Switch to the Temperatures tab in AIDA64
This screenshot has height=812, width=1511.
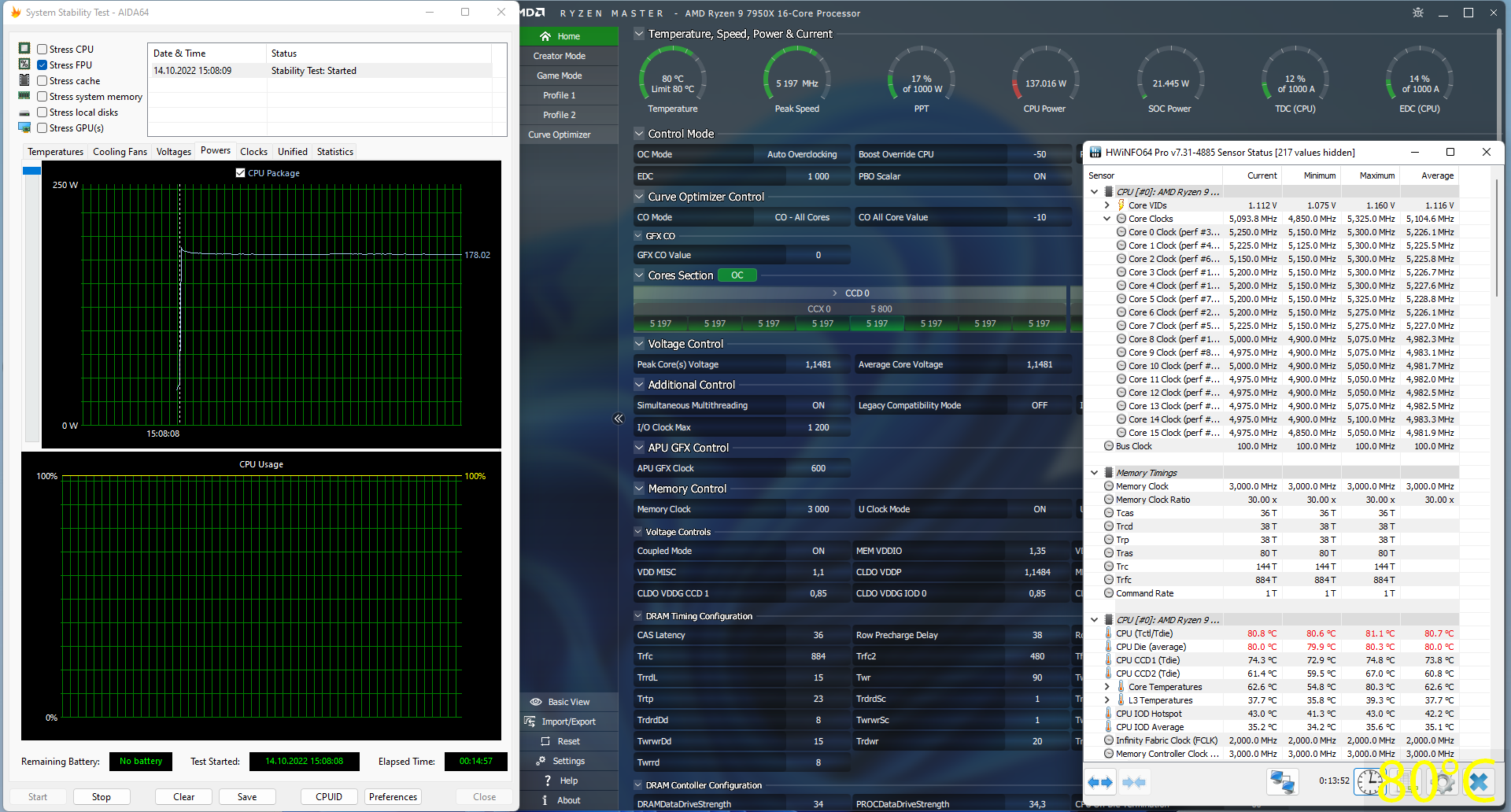point(55,151)
